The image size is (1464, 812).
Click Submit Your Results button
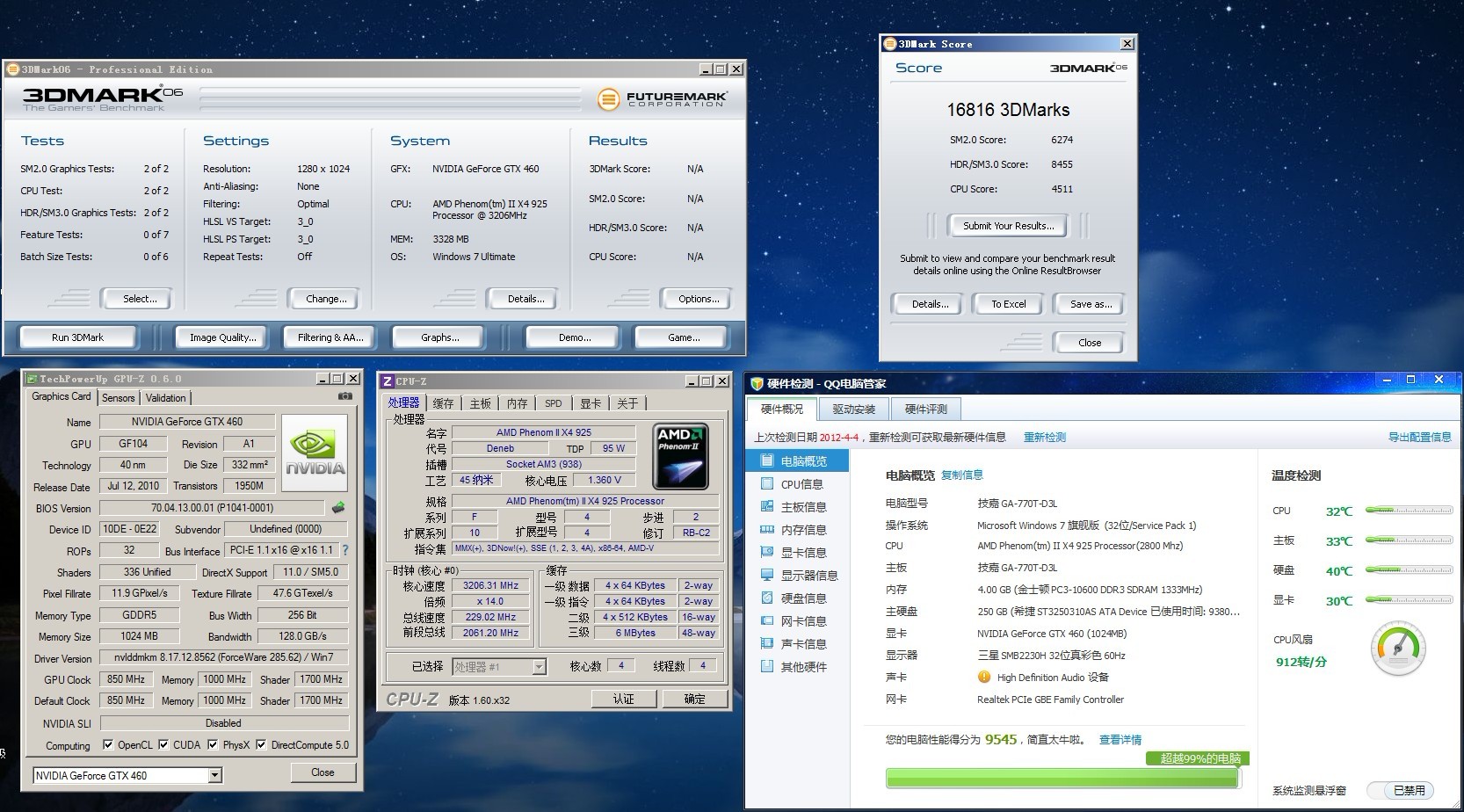coord(1008,226)
